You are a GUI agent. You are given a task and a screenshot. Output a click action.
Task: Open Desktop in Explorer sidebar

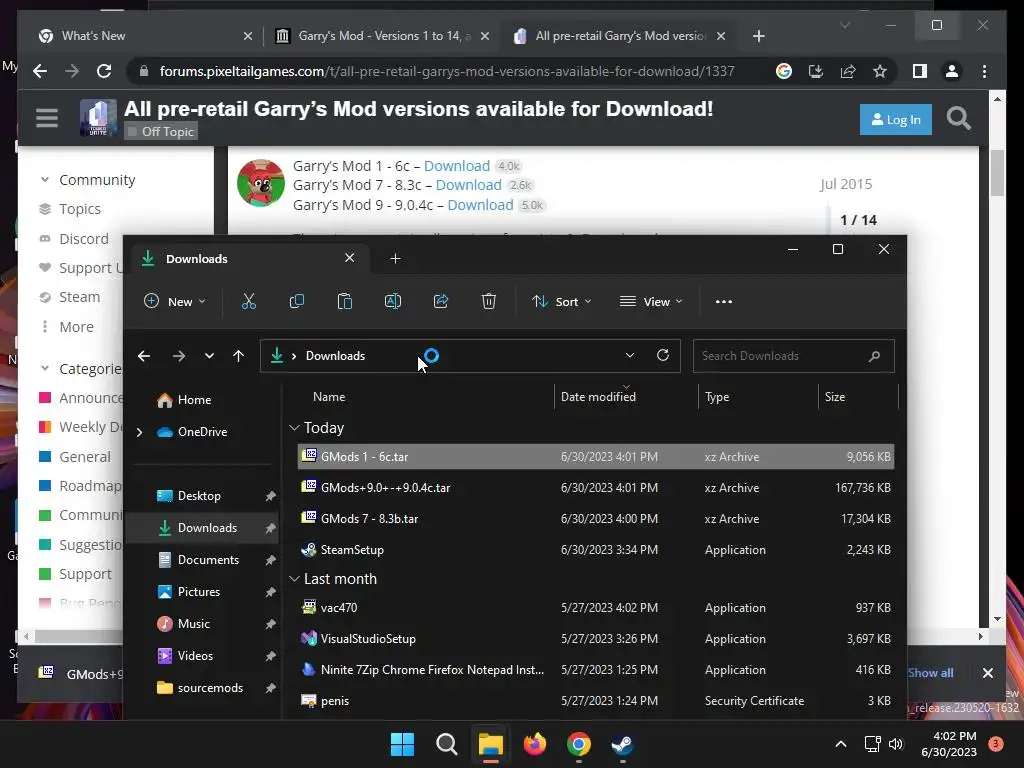pos(199,496)
